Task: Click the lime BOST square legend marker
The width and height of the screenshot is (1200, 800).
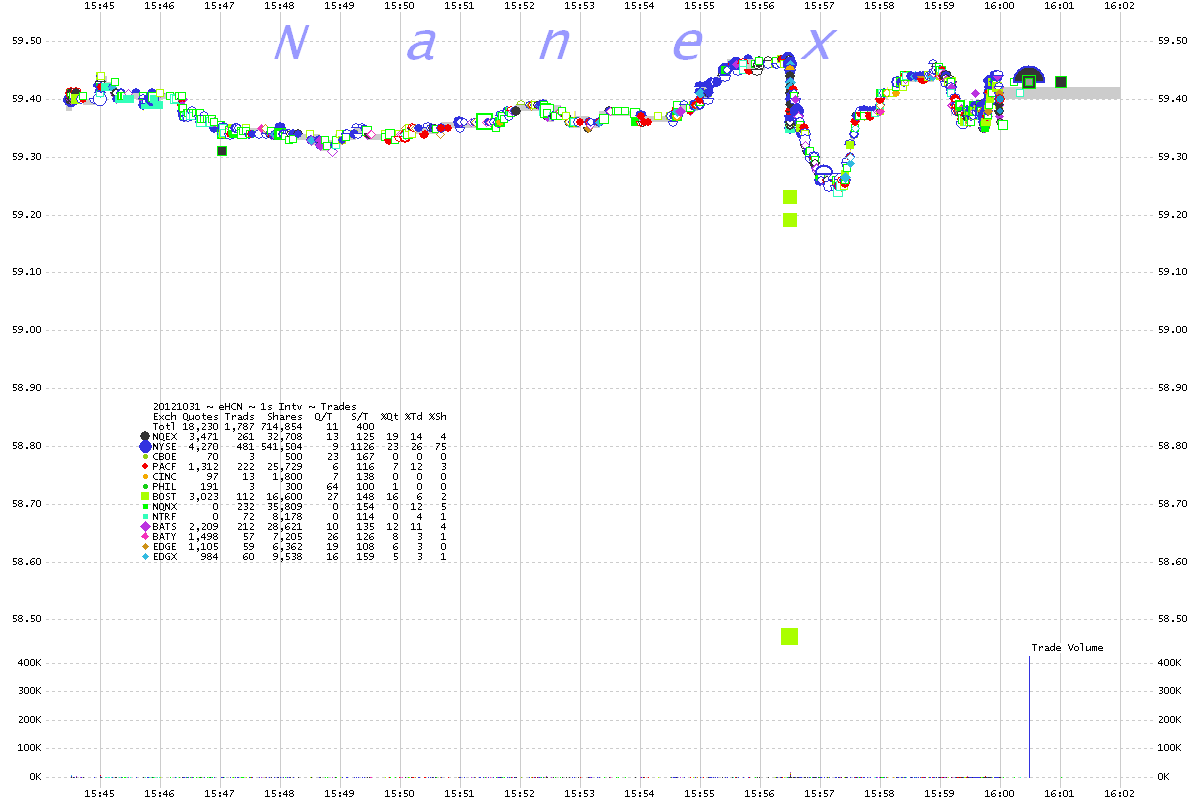Action: coord(145,496)
